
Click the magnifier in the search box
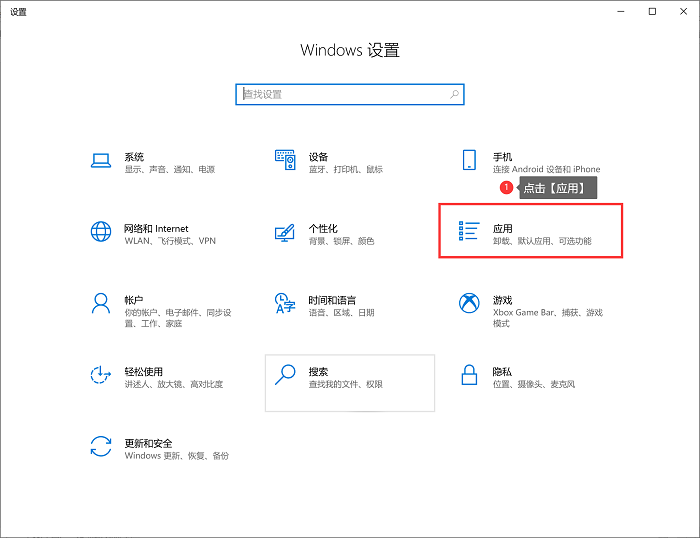click(455, 94)
